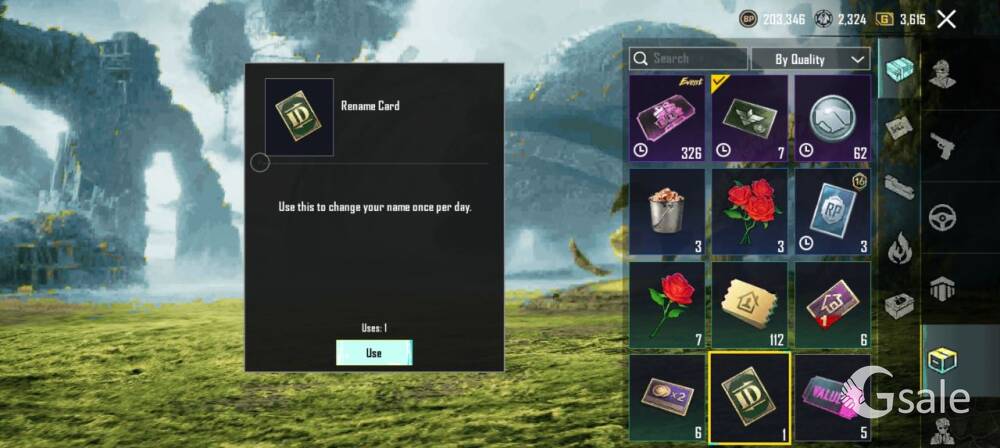
Task: Select the handshake coin item
Action: (832, 118)
